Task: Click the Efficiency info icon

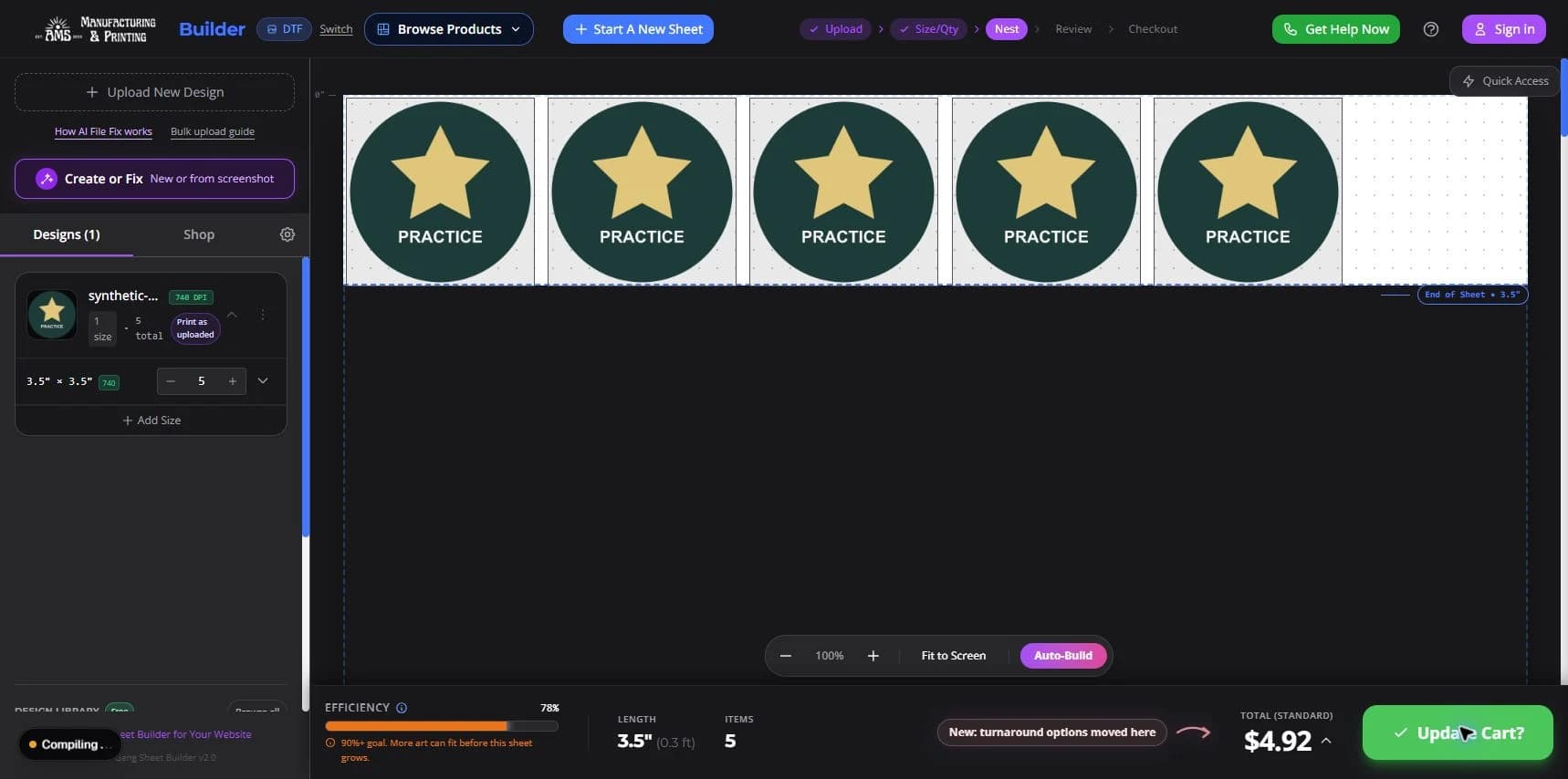Action: pyautogui.click(x=402, y=708)
